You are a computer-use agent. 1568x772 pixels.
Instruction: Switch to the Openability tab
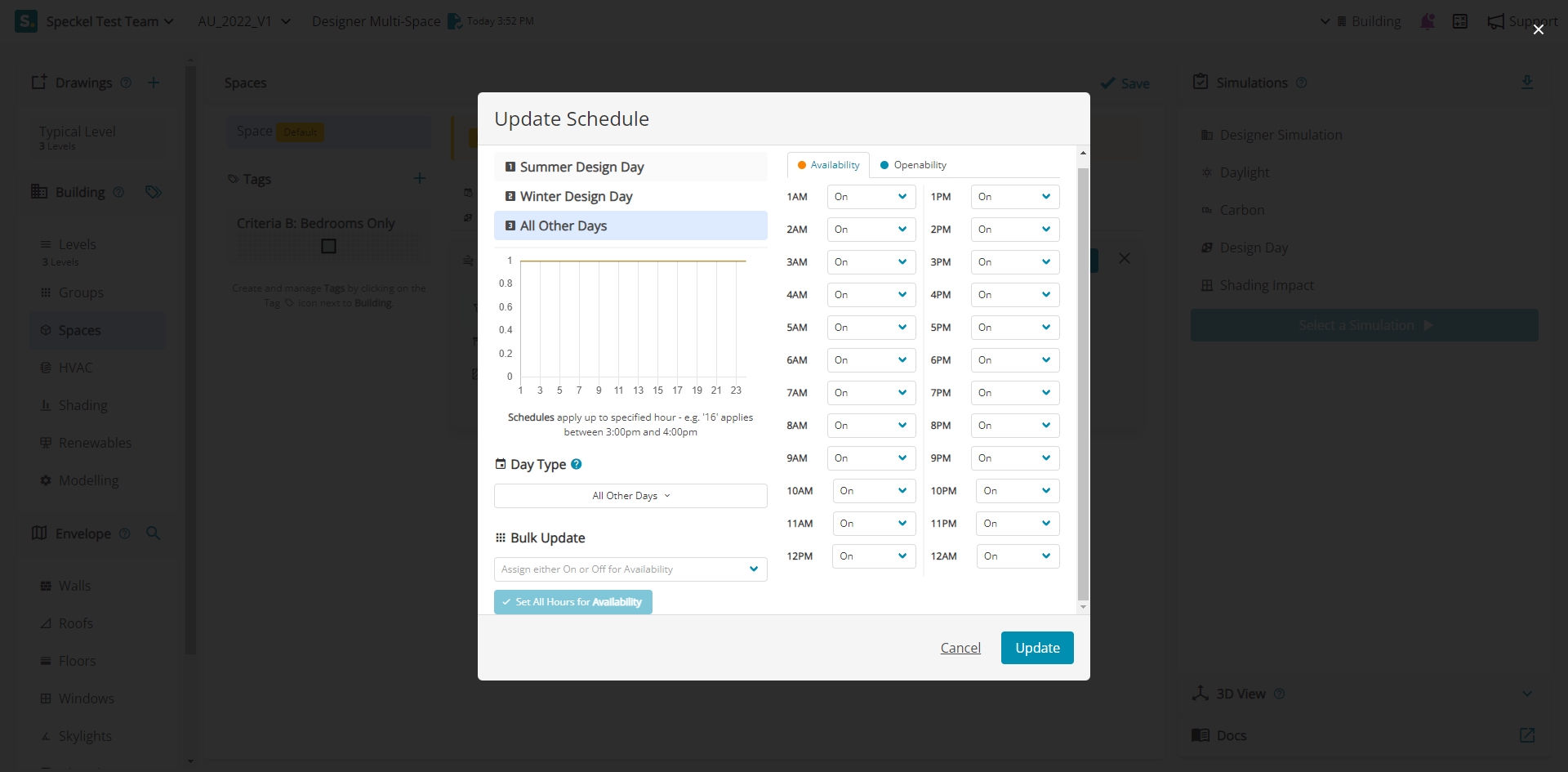tap(913, 165)
